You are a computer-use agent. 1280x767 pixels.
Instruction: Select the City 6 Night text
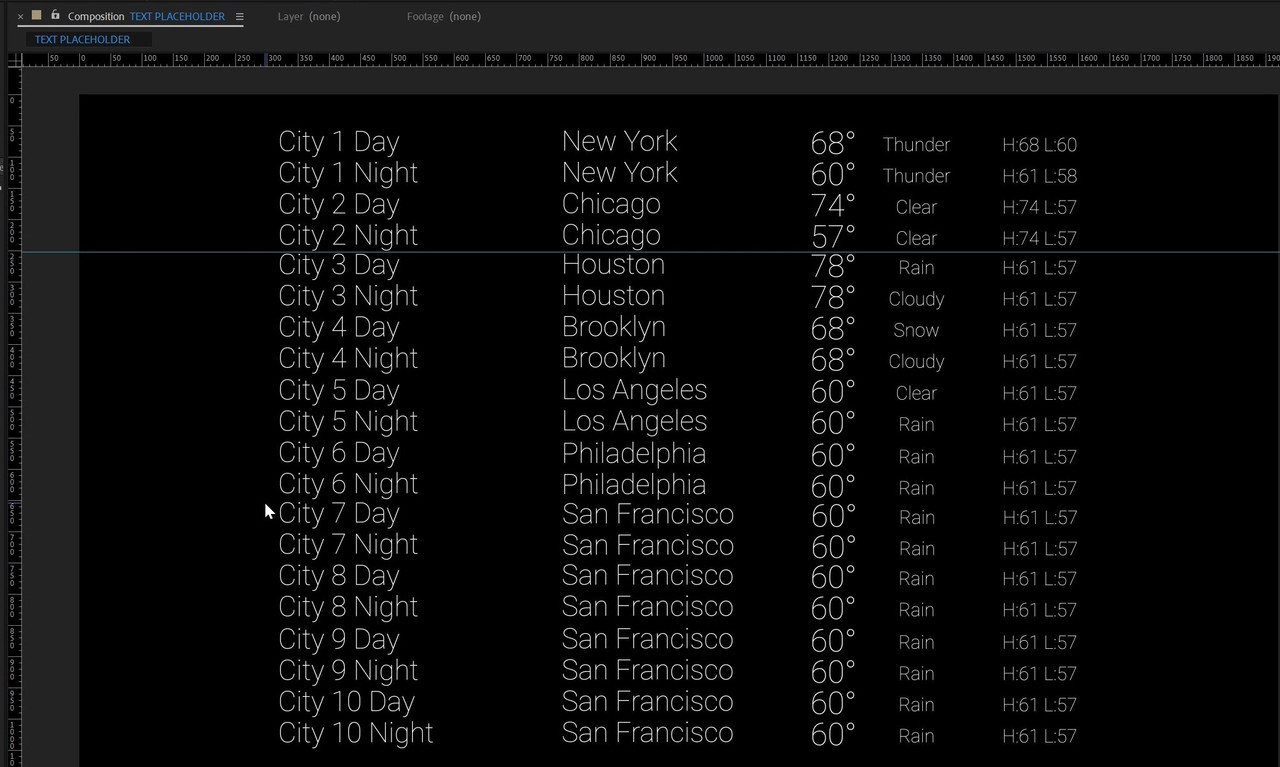[348, 484]
